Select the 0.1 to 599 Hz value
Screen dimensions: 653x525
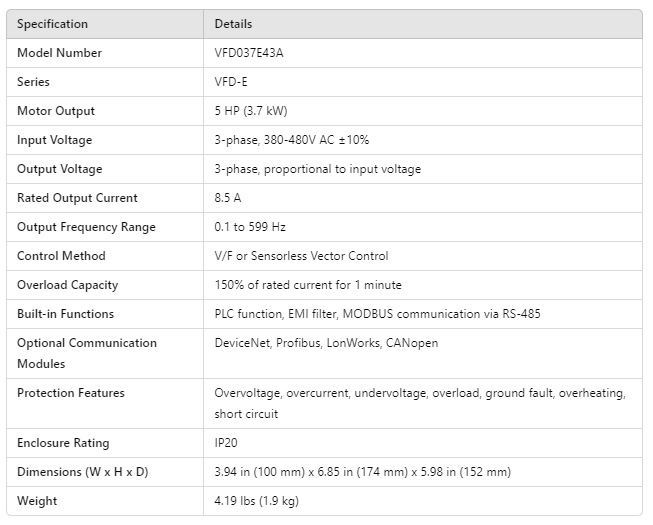coord(250,227)
